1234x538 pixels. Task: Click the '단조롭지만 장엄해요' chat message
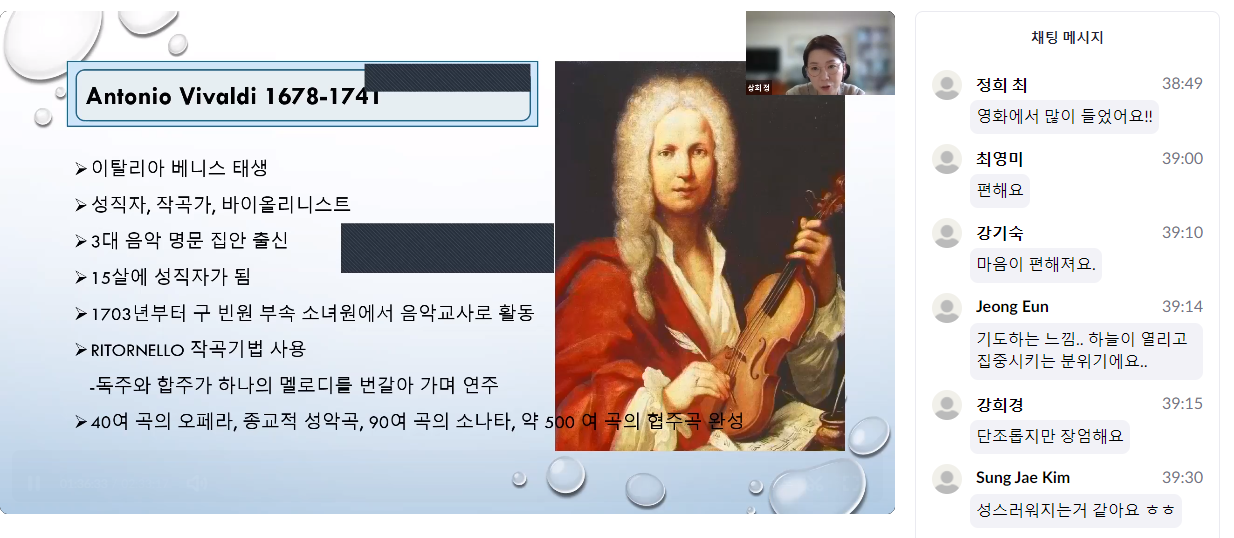point(1049,436)
